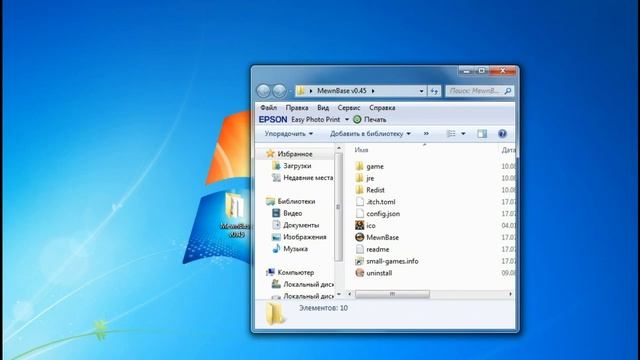Click the MewnBase v0.45 breadcrumb text

[x=342, y=91]
